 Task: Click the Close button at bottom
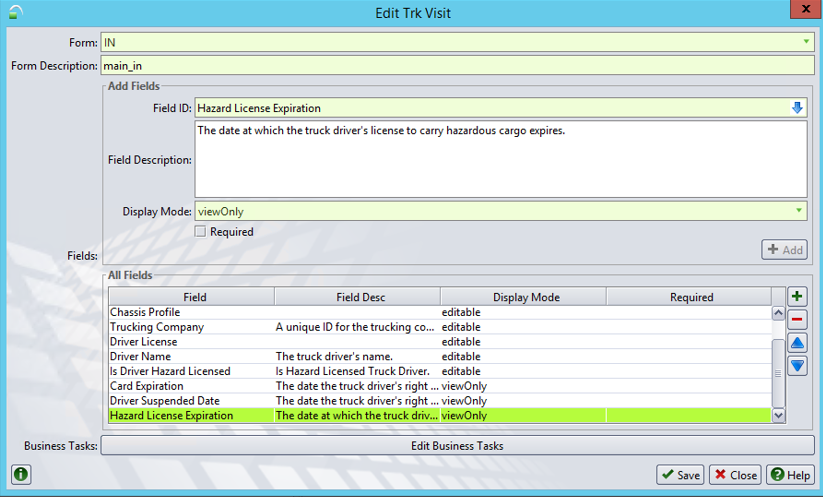(735, 475)
